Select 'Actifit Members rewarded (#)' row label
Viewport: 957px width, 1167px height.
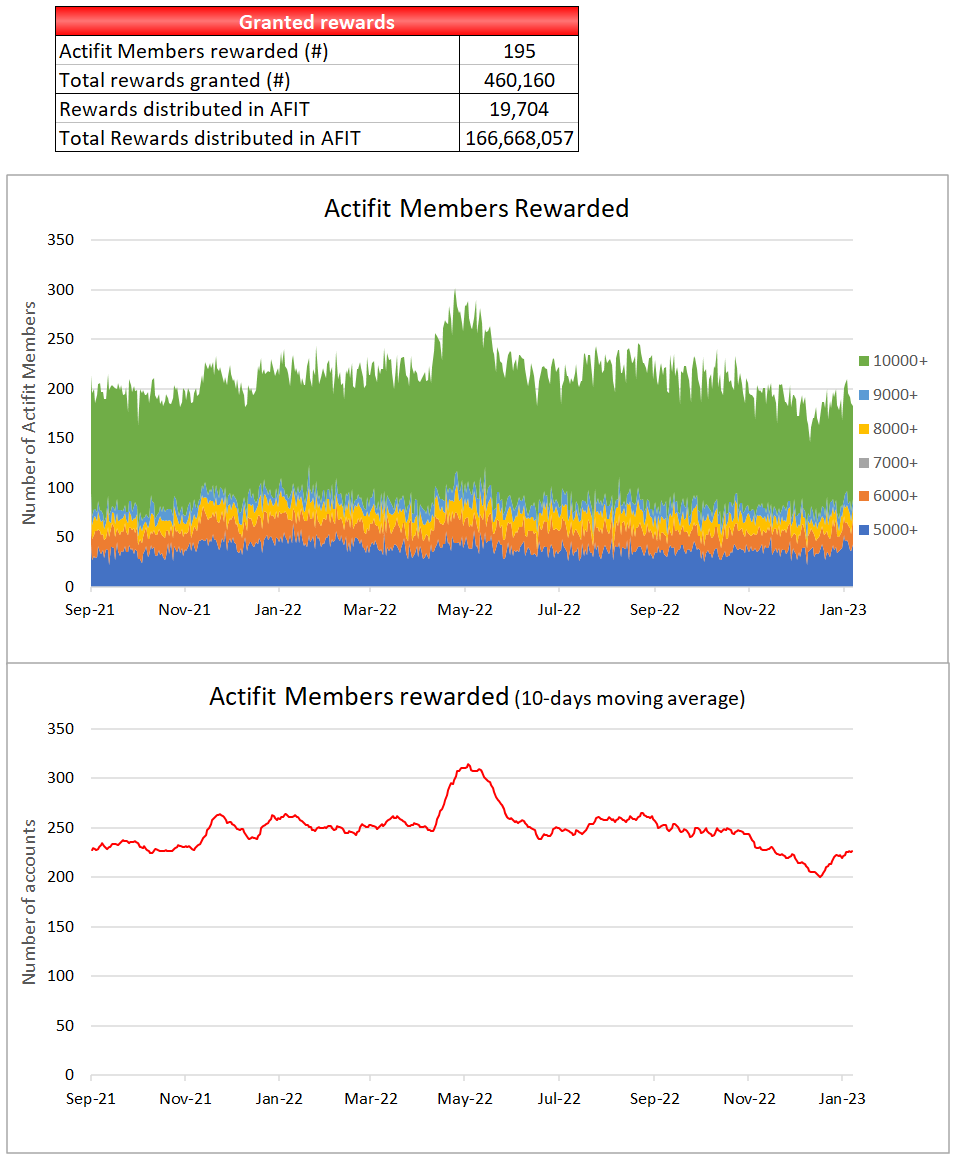(193, 51)
